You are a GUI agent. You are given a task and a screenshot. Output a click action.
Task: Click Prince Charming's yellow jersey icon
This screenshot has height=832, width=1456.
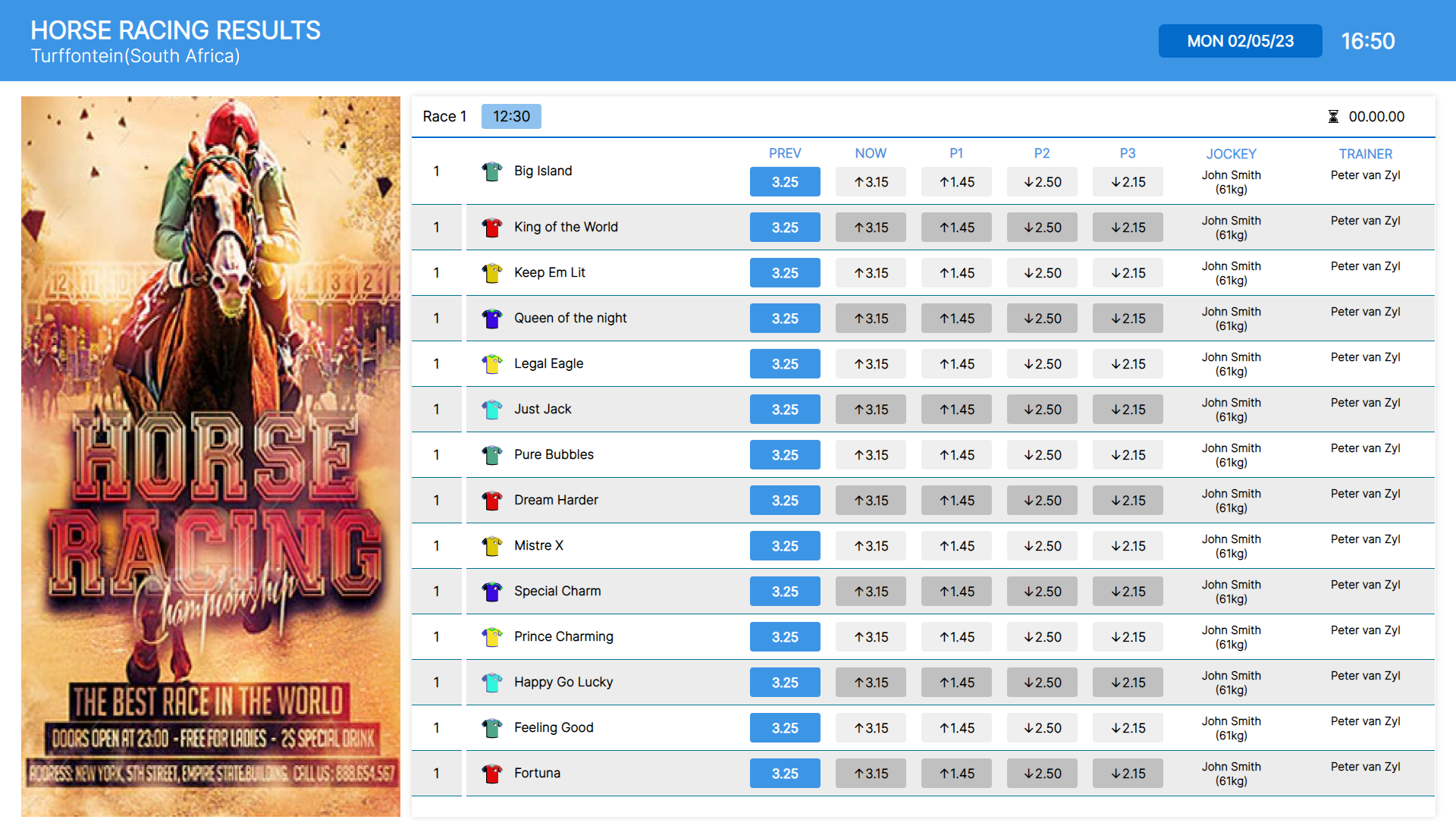click(x=492, y=637)
